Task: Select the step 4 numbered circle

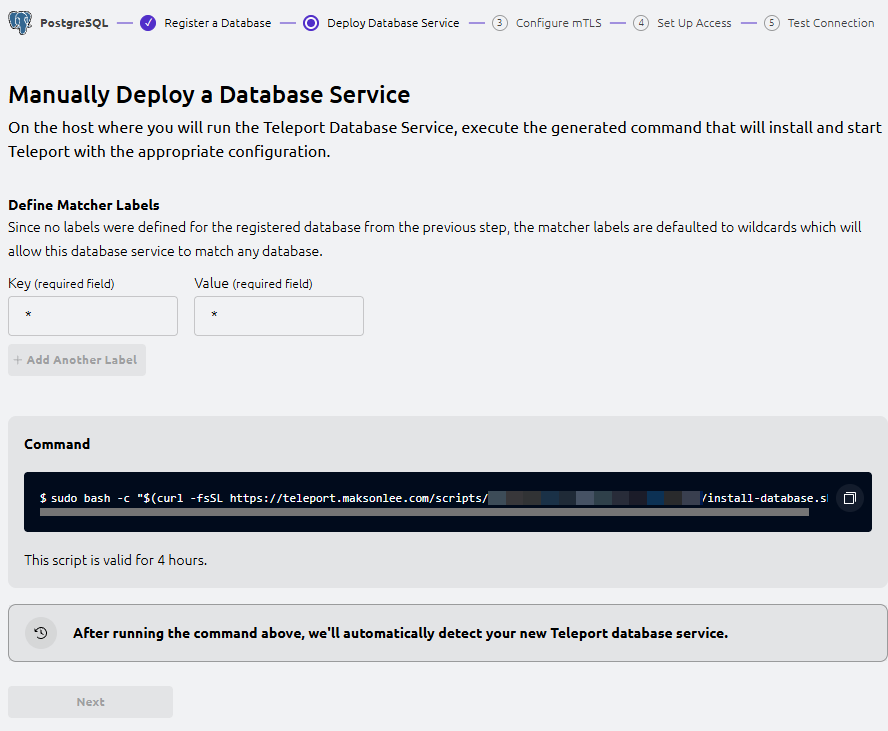Action: tap(641, 23)
